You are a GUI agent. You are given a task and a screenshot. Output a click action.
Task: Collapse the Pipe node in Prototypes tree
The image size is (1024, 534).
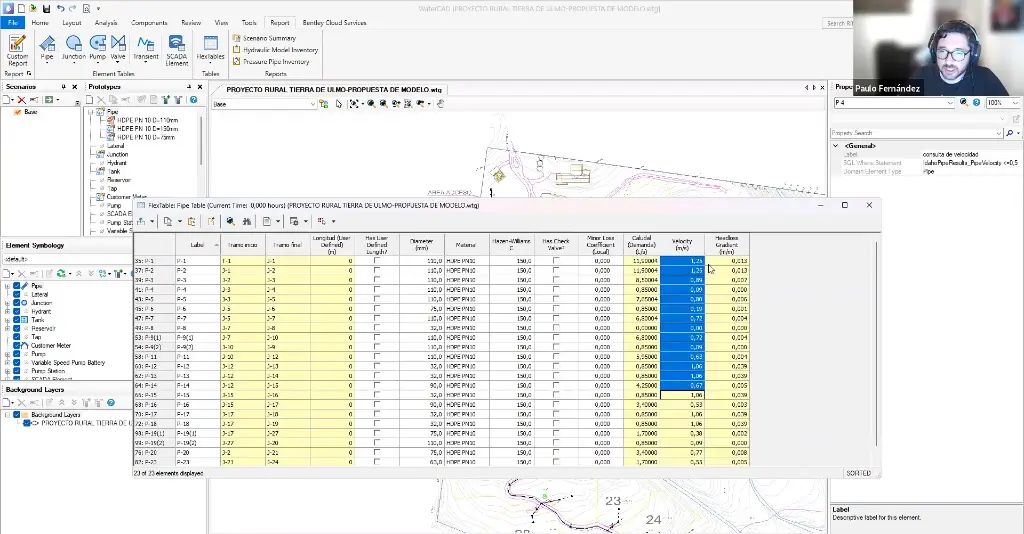(91, 112)
